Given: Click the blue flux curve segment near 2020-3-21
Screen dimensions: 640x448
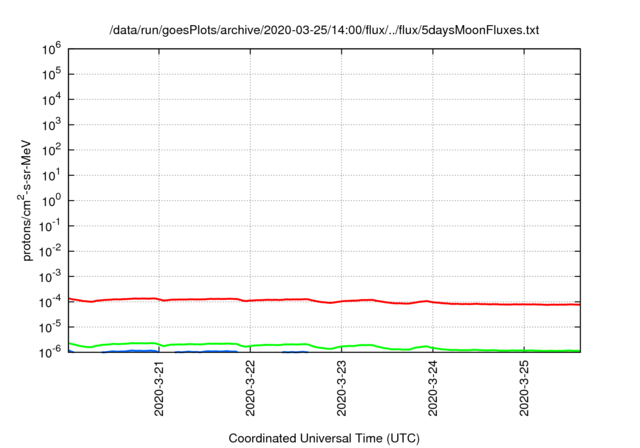Looking at the screenshot, I should pos(131,351).
